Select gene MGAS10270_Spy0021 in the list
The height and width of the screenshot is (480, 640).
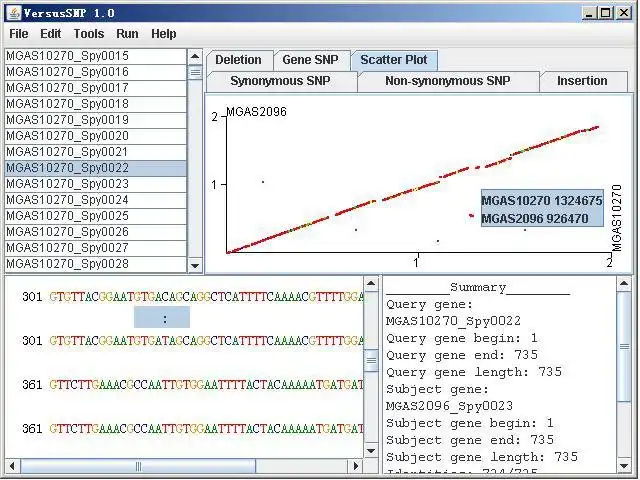(96, 152)
